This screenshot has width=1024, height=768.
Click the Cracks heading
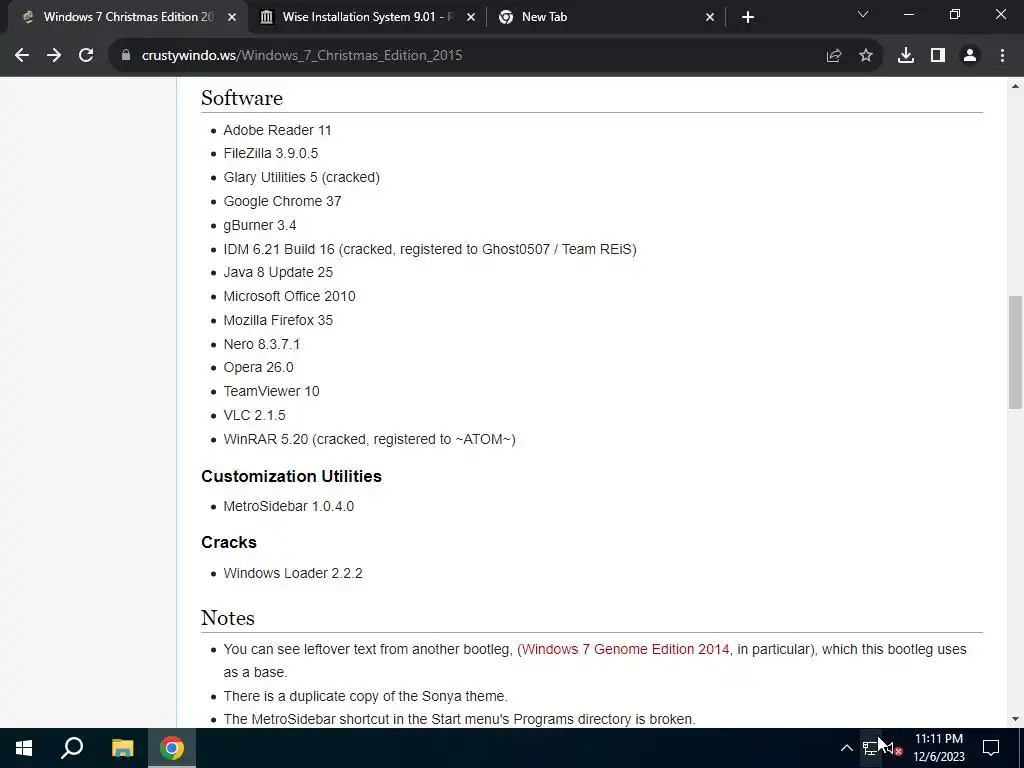229,543
